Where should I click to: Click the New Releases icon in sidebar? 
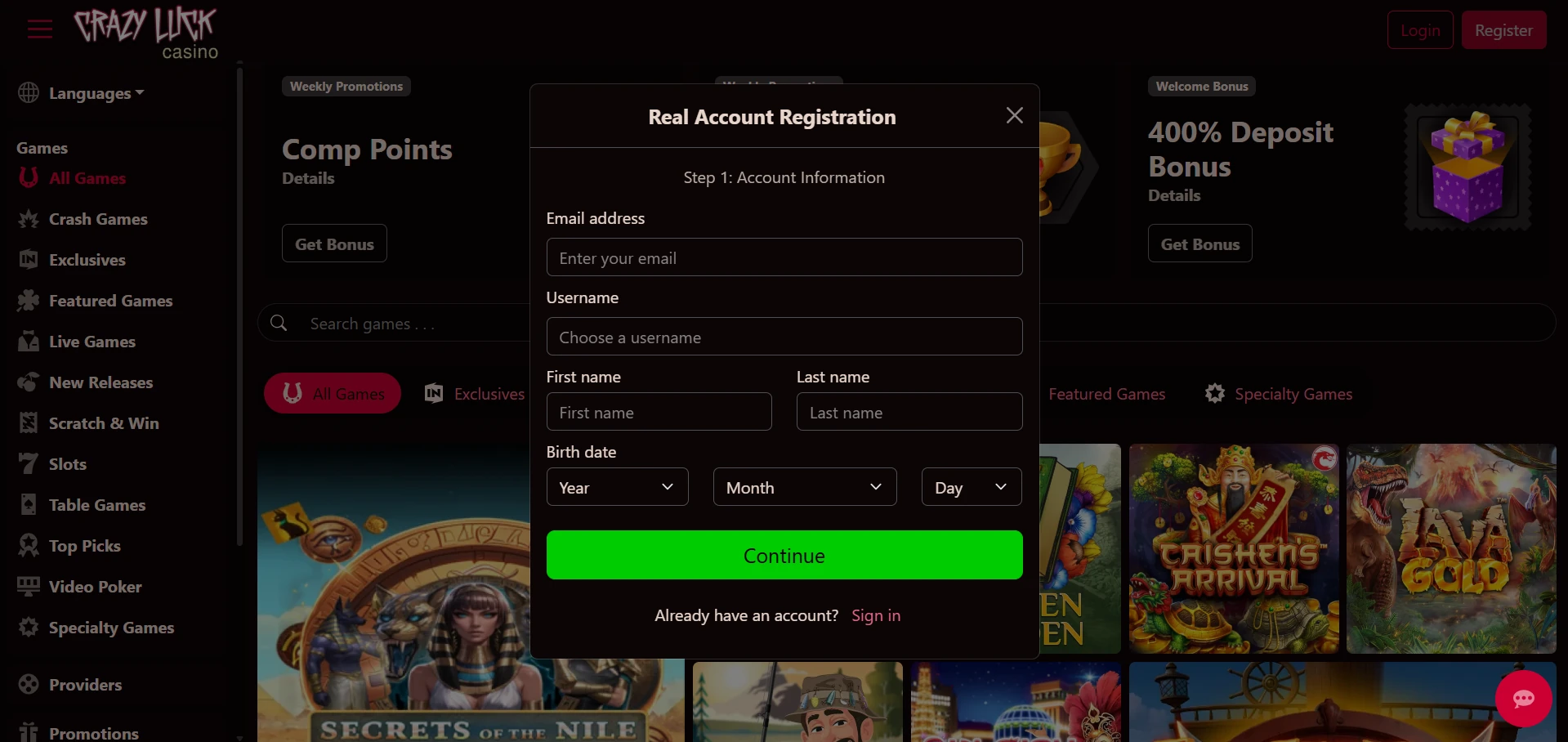pos(29,382)
